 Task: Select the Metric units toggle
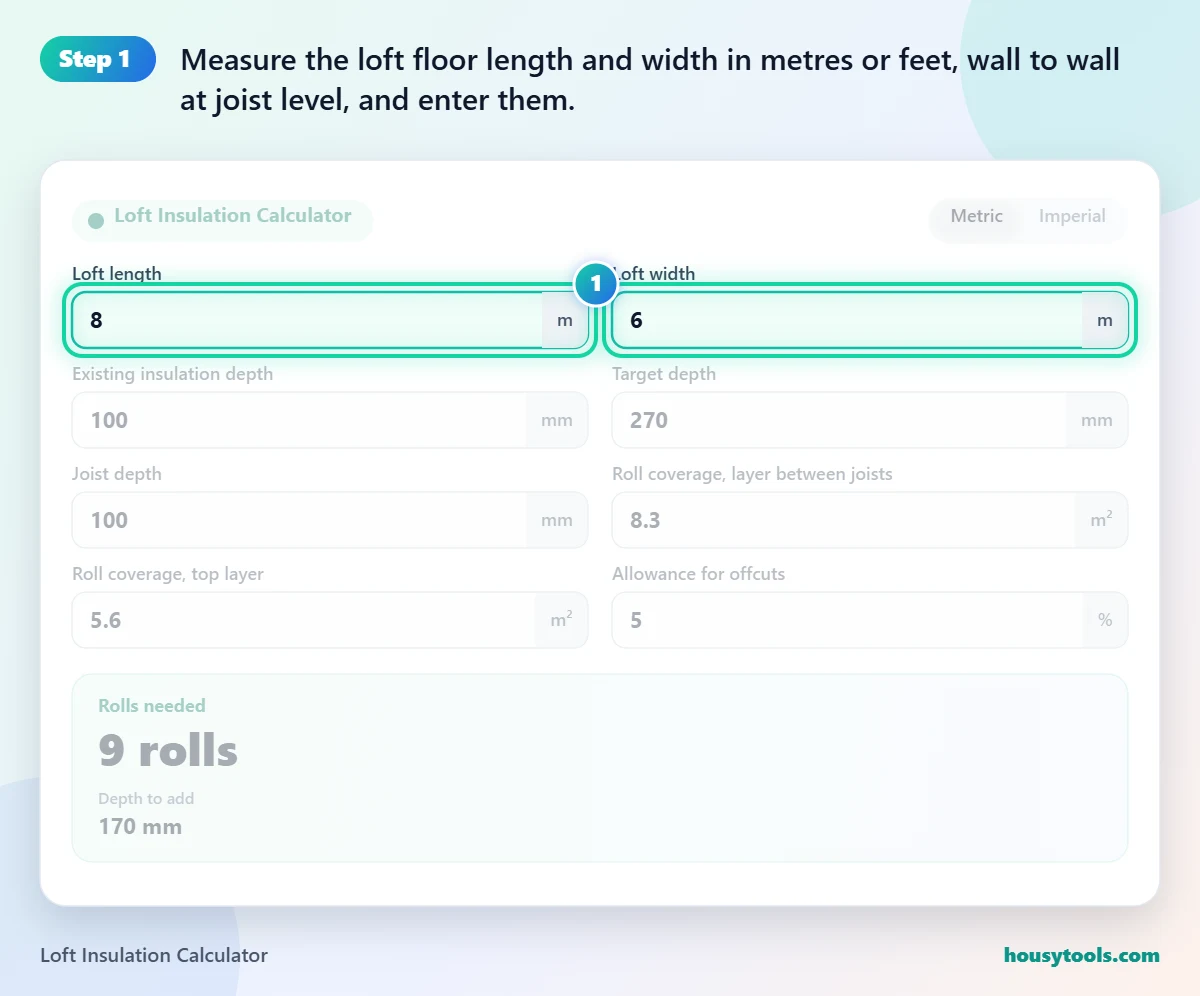pos(976,216)
